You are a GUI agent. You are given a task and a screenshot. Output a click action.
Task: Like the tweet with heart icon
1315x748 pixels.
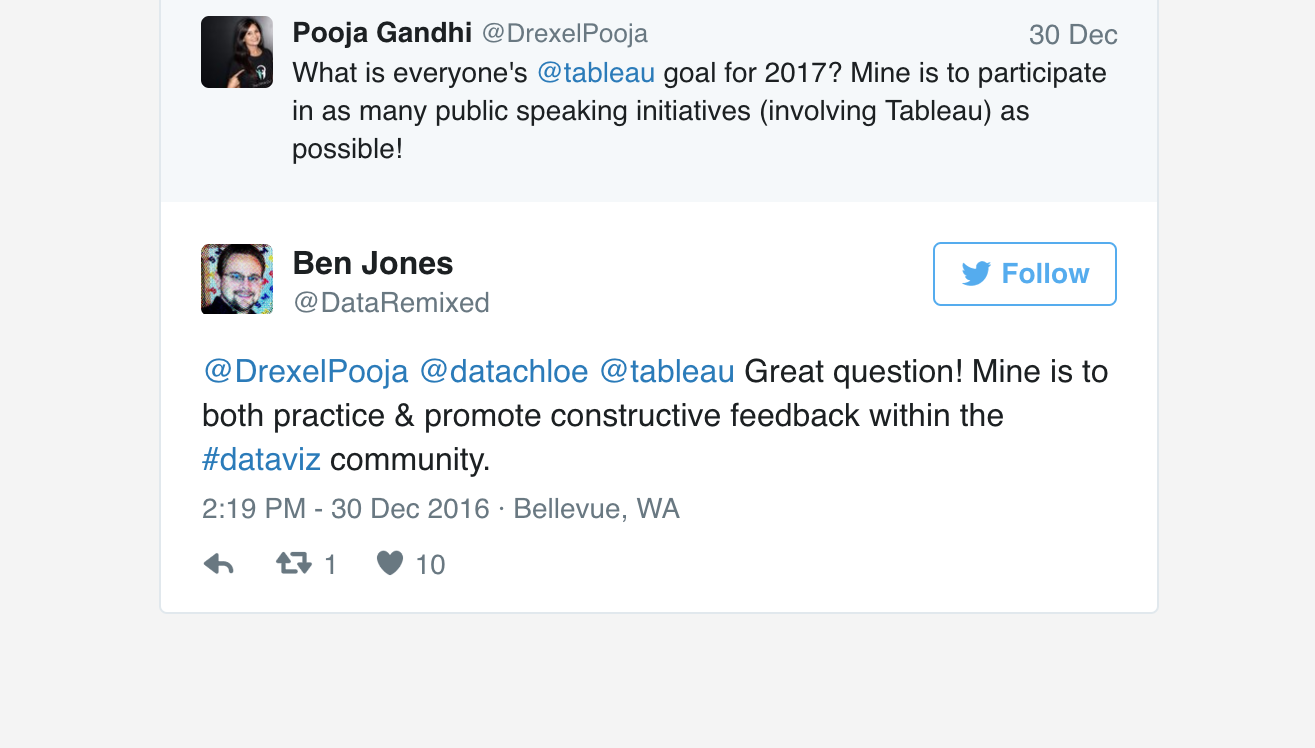(390, 565)
